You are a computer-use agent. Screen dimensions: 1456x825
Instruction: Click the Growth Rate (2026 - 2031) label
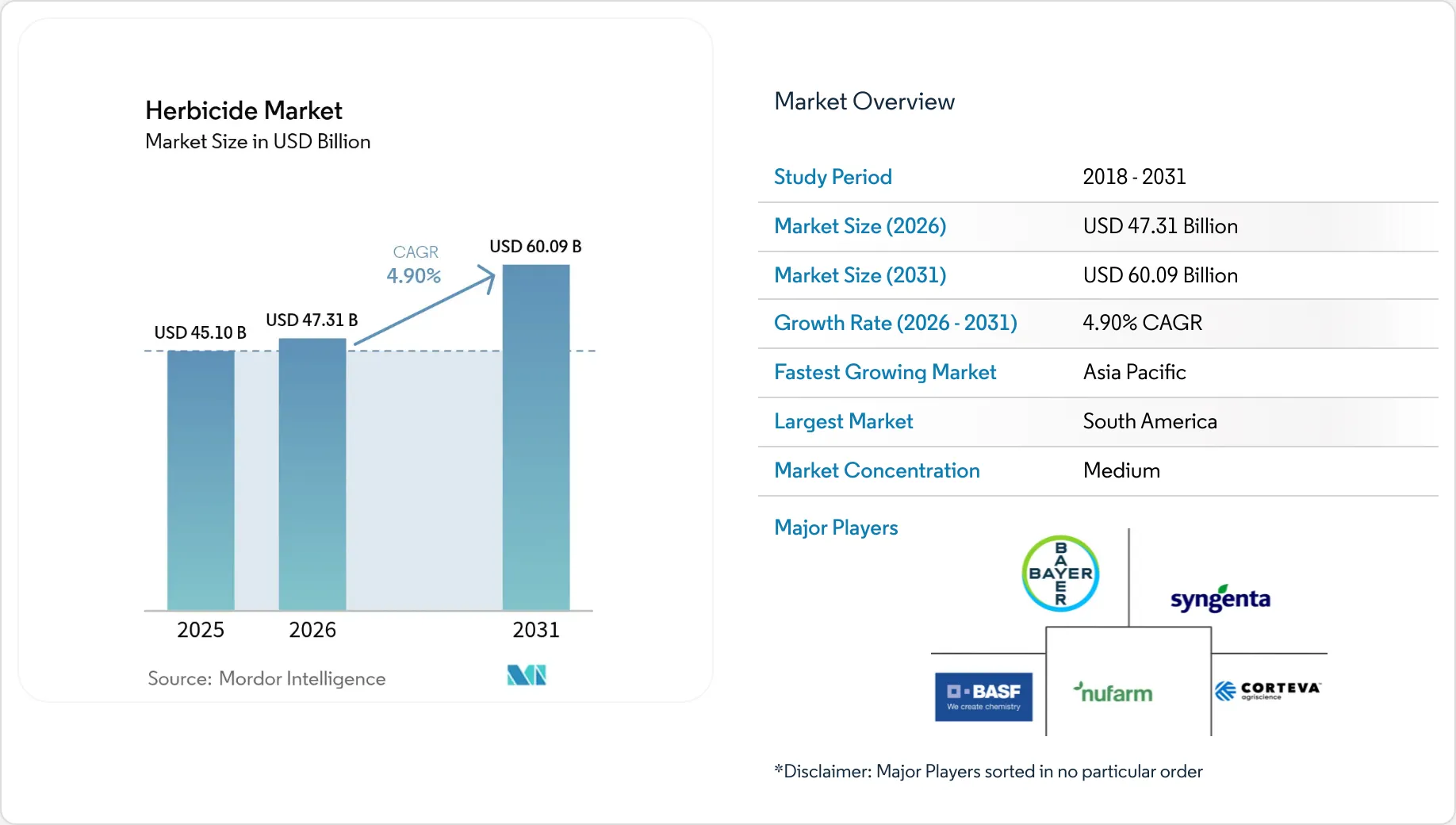tap(895, 323)
